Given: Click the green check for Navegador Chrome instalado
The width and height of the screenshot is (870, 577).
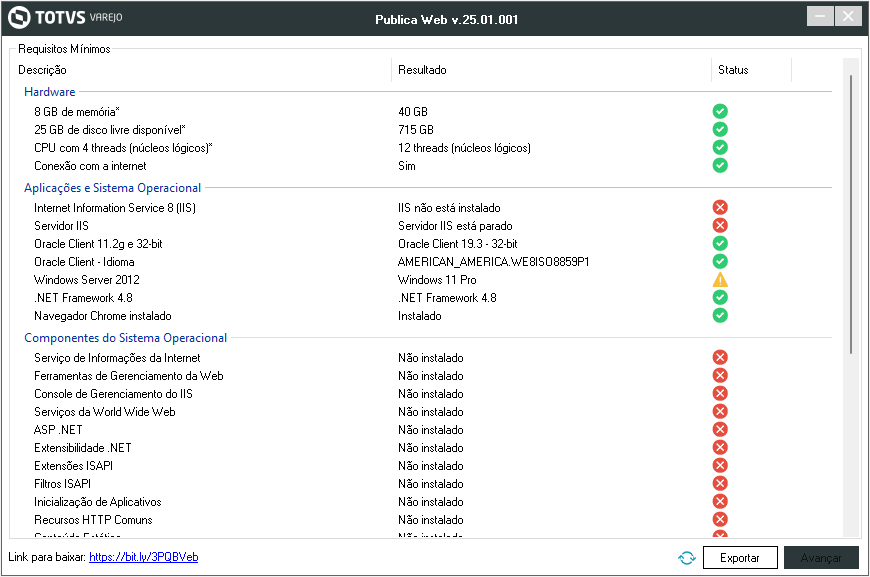Looking at the screenshot, I should pyautogui.click(x=720, y=315).
